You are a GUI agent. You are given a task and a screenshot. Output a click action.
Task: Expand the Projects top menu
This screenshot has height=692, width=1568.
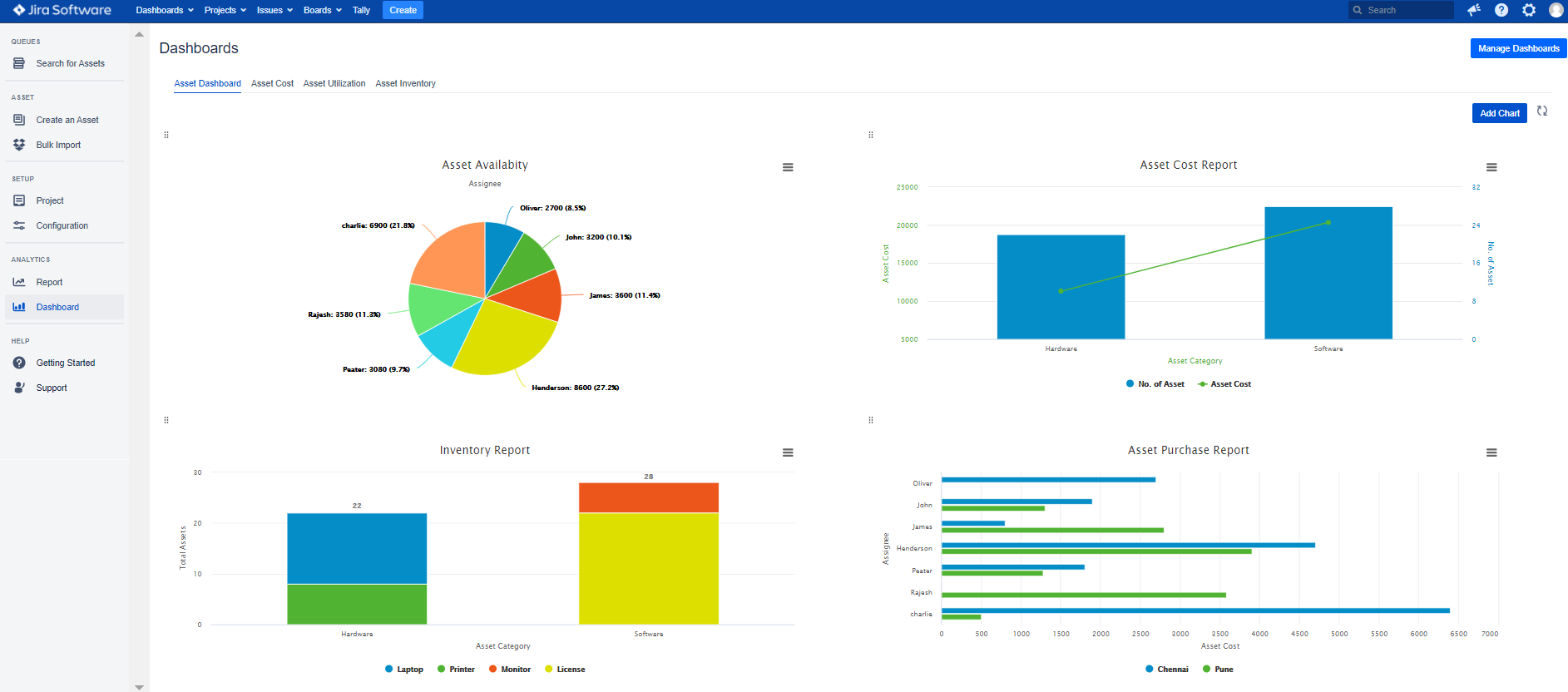point(225,10)
